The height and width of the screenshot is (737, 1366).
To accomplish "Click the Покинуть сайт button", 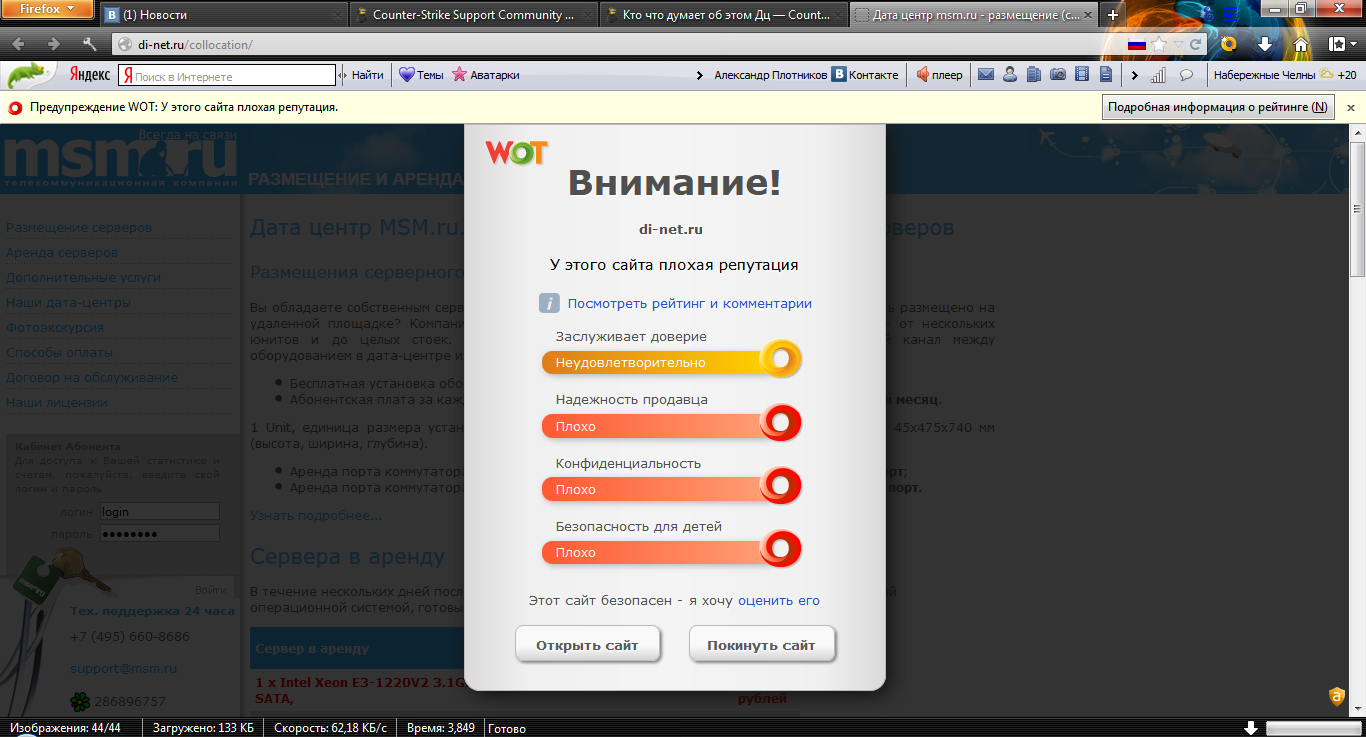I will [762, 645].
